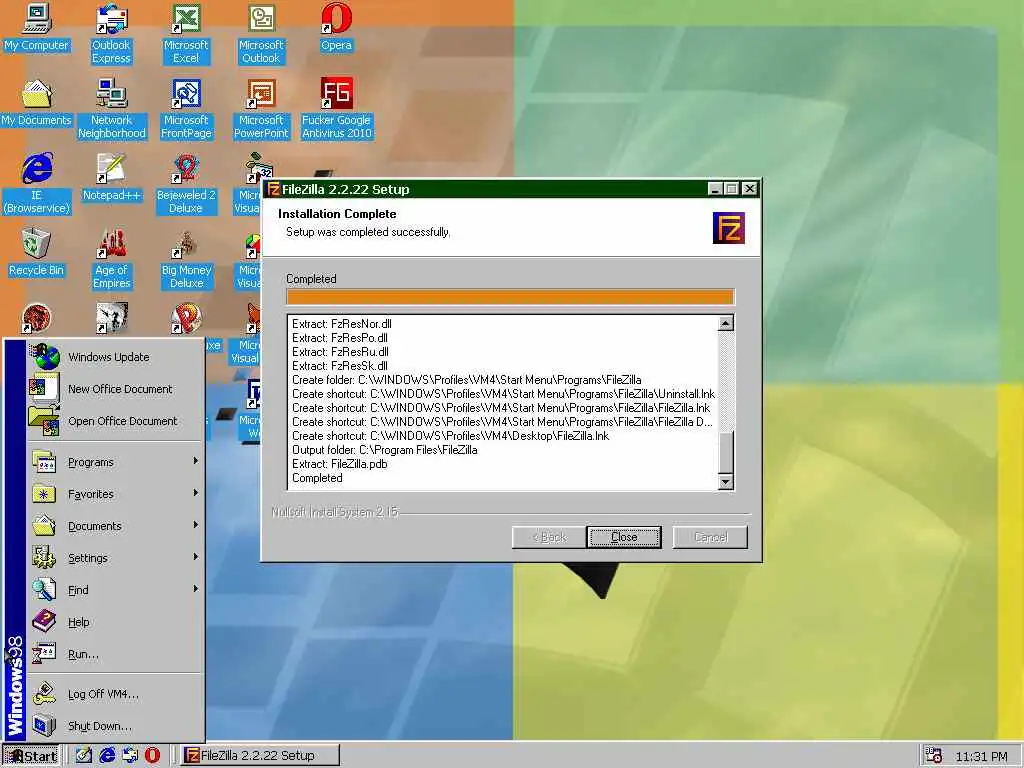
Task: Select the Age of Empires shortcut
Action: coord(112,259)
